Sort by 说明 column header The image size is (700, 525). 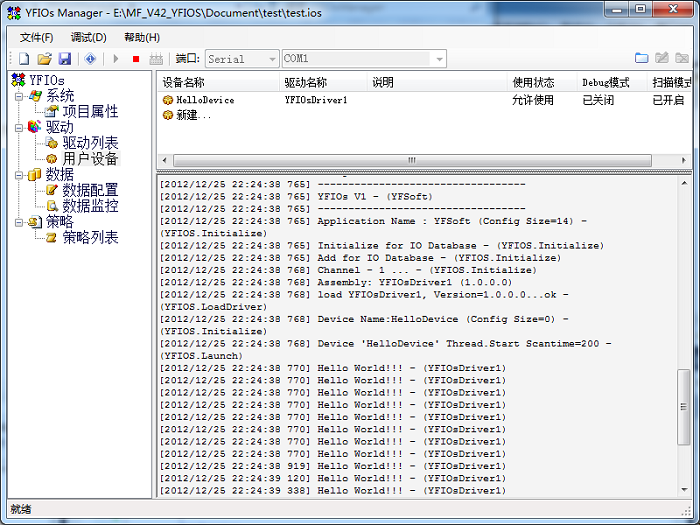click(438, 83)
